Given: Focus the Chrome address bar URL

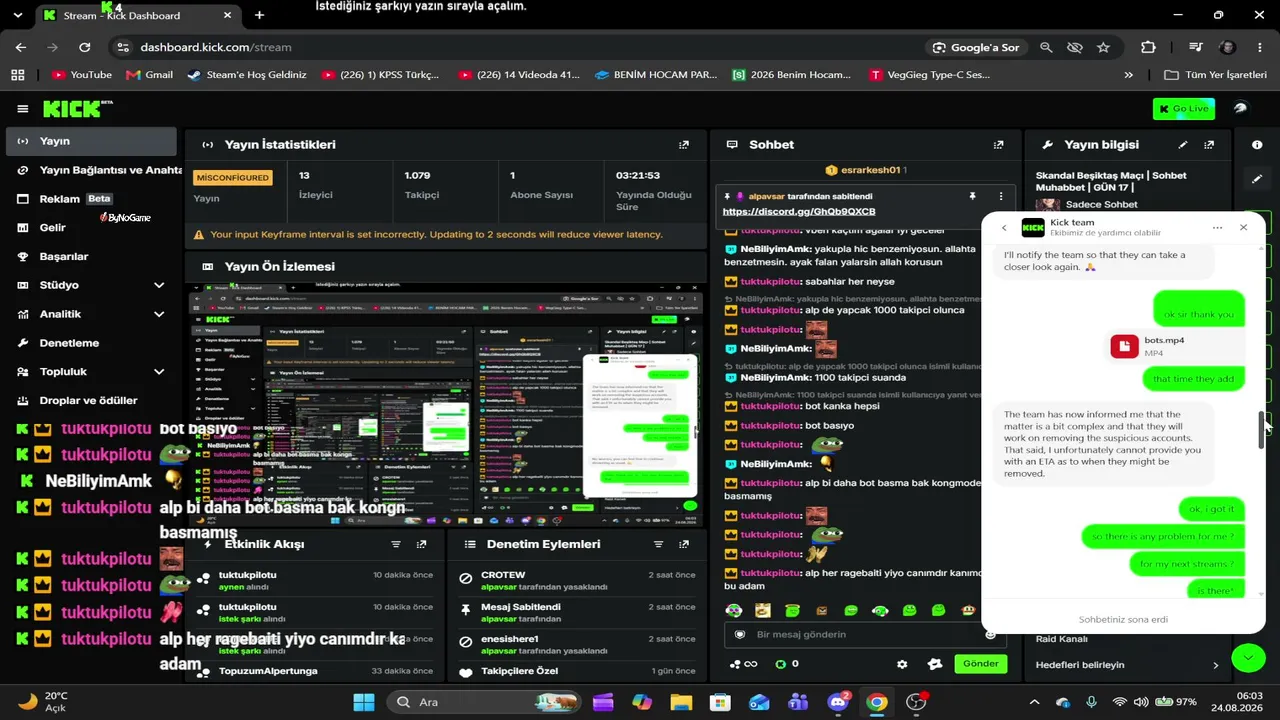Looking at the screenshot, I should pos(216,47).
